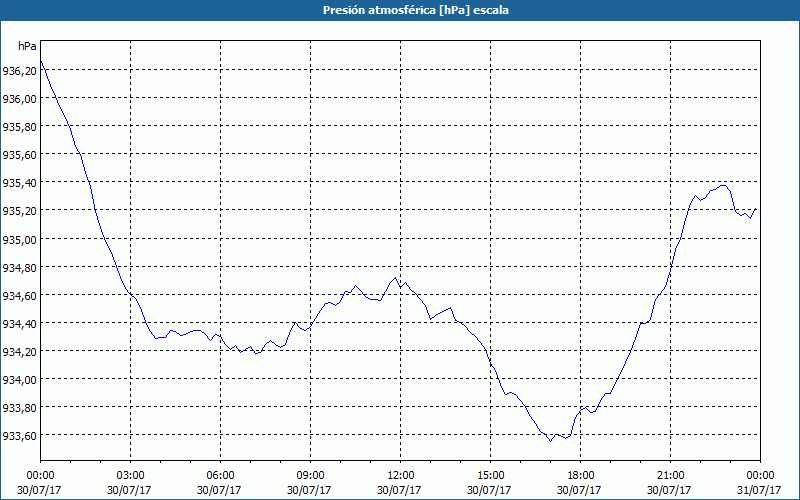
Task: Select the 936,20 y-axis value
Action: point(19,71)
